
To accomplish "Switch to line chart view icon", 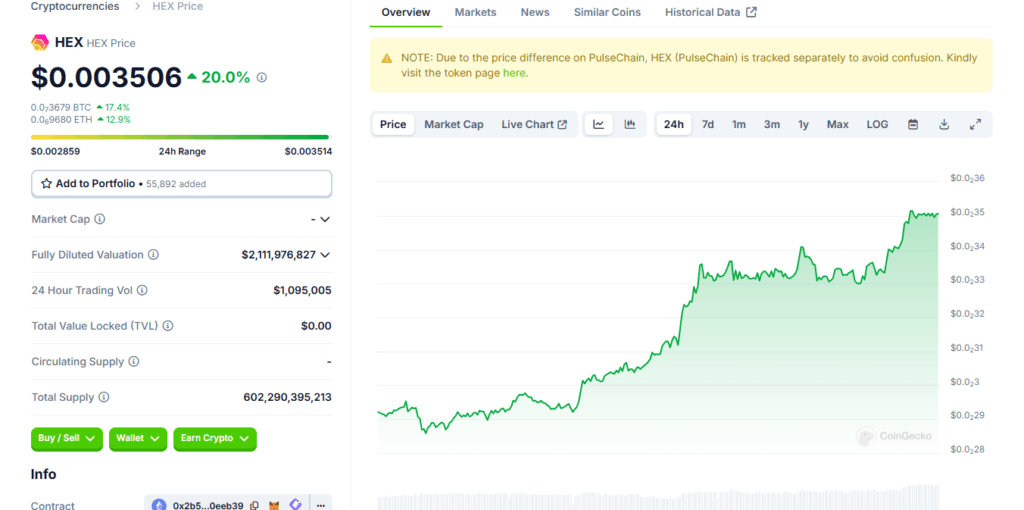I will [599, 124].
